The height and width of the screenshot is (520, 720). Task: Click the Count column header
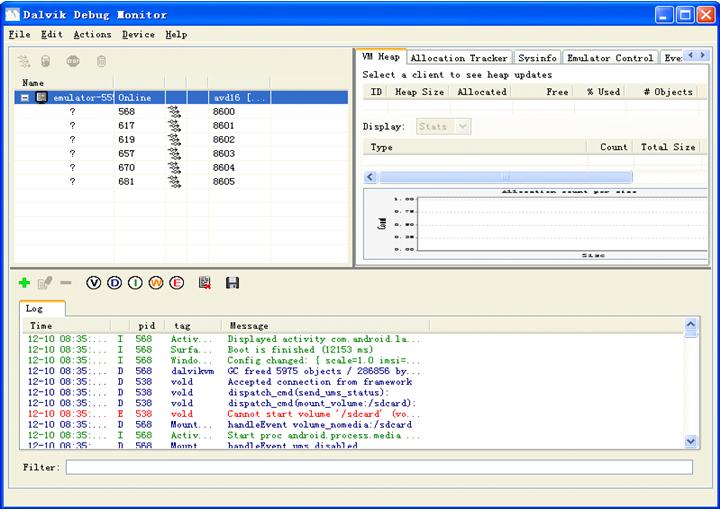tap(611, 147)
